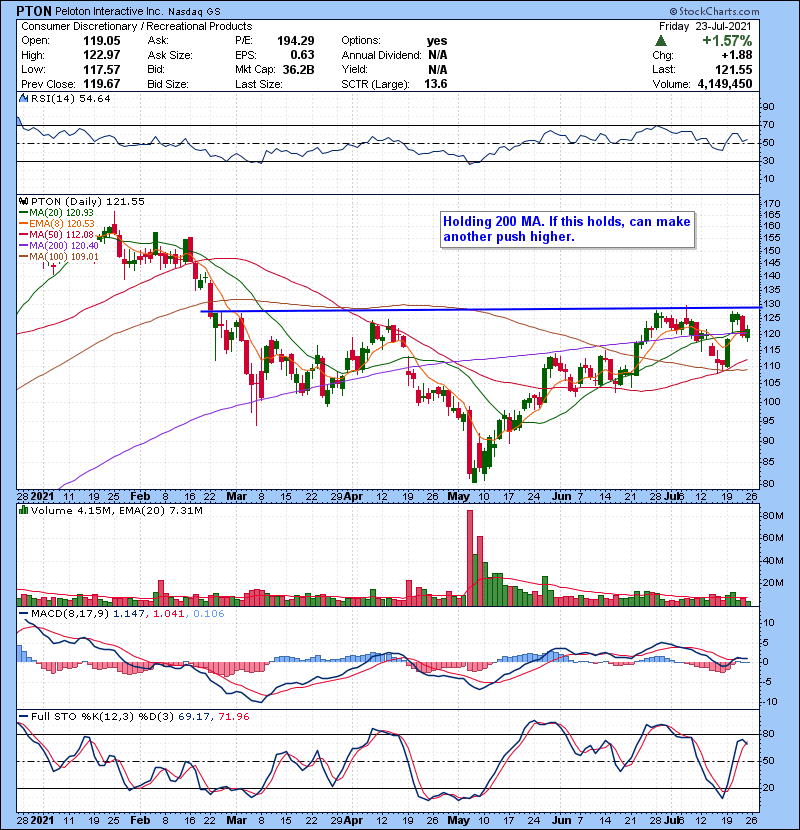Click the 'Nasdaq GS' exchange label
Viewport: 800px width, 830px height.
(195, 12)
